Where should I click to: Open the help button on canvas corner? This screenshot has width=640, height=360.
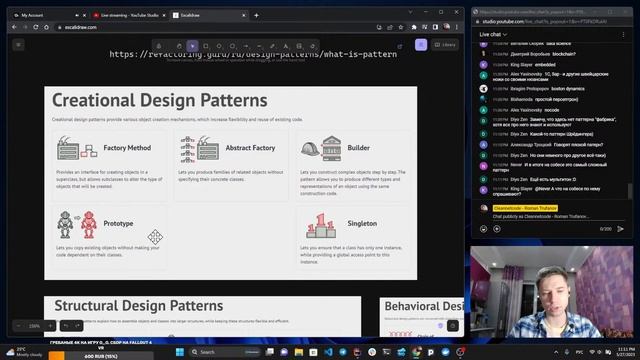pos(452,326)
